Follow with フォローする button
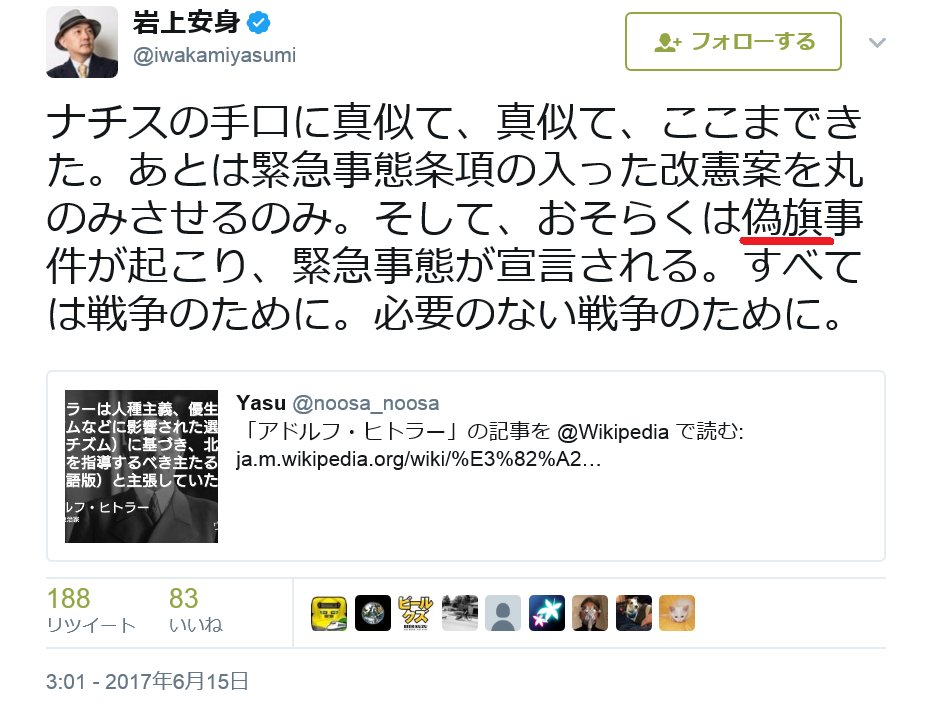The height and width of the screenshot is (703, 937). tap(733, 42)
